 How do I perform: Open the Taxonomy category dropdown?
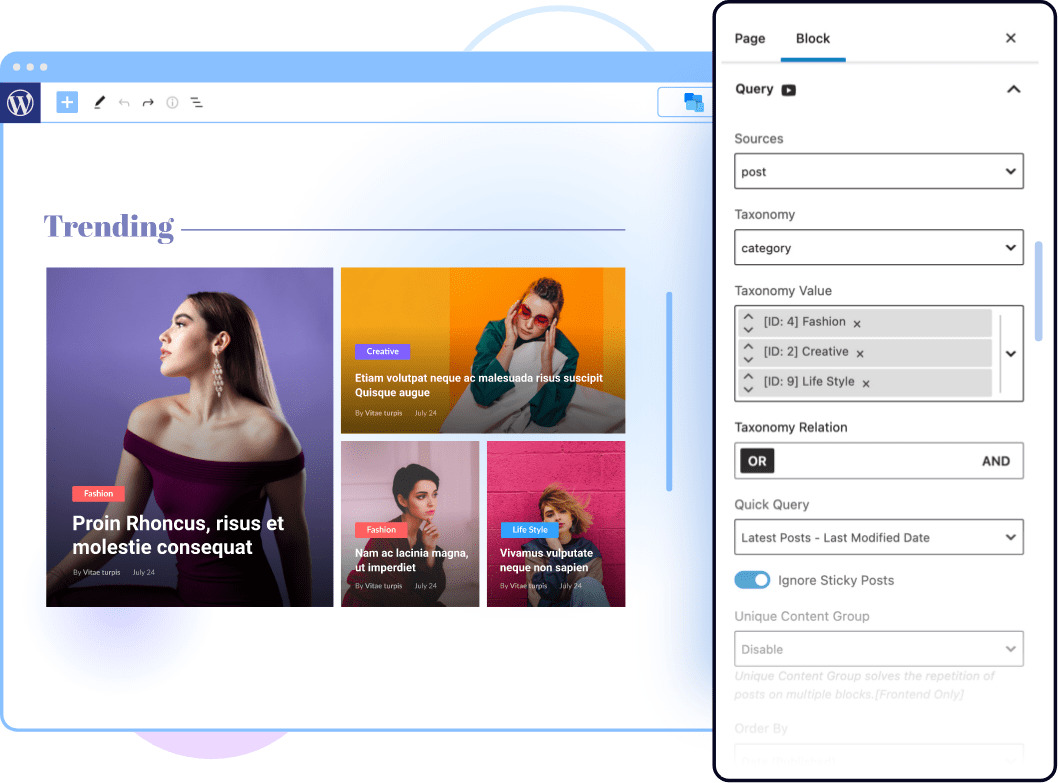tap(879, 248)
